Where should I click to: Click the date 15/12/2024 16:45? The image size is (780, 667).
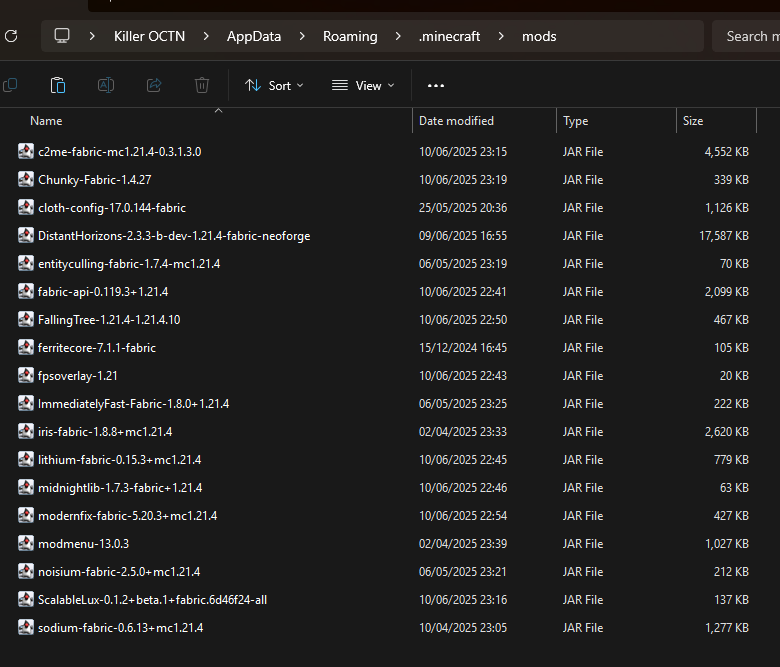463,348
